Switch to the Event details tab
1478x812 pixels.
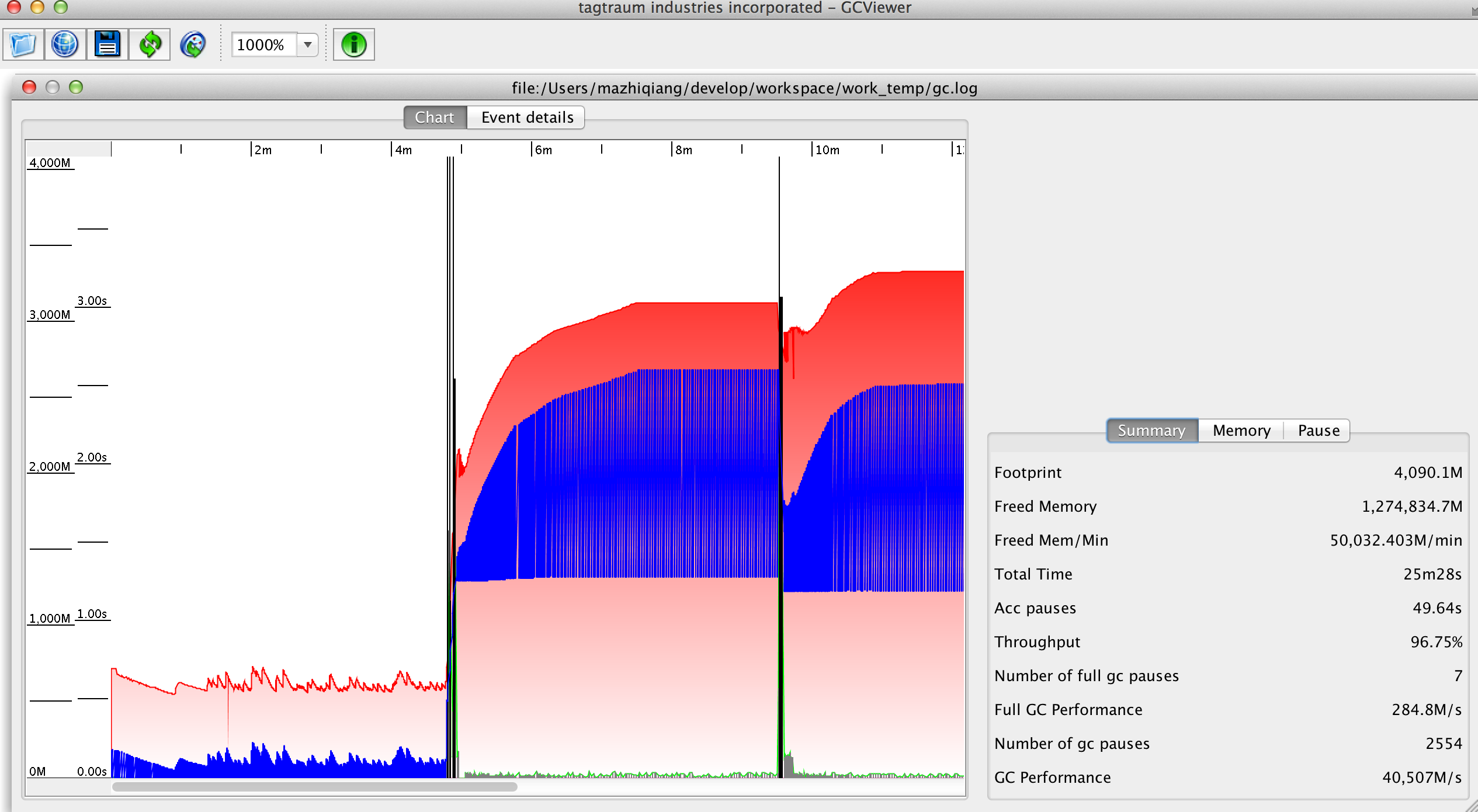pos(526,117)
